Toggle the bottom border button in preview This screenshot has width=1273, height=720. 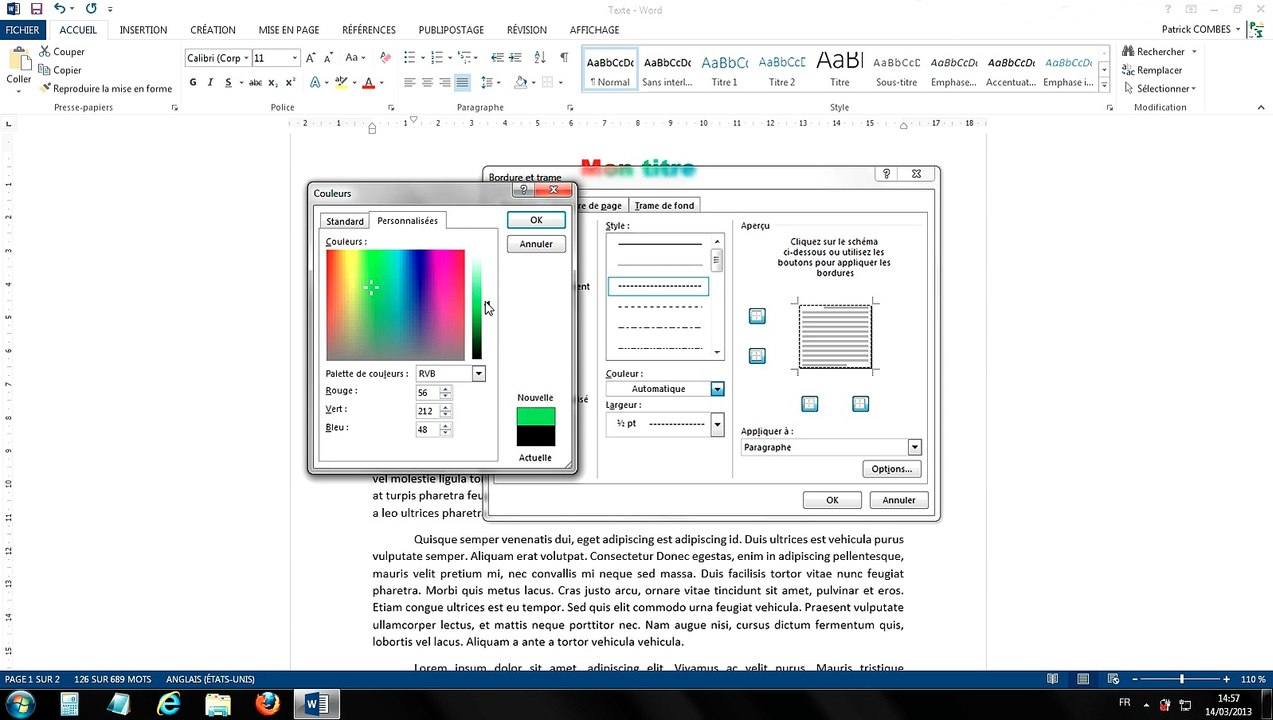tap(757, 355)
